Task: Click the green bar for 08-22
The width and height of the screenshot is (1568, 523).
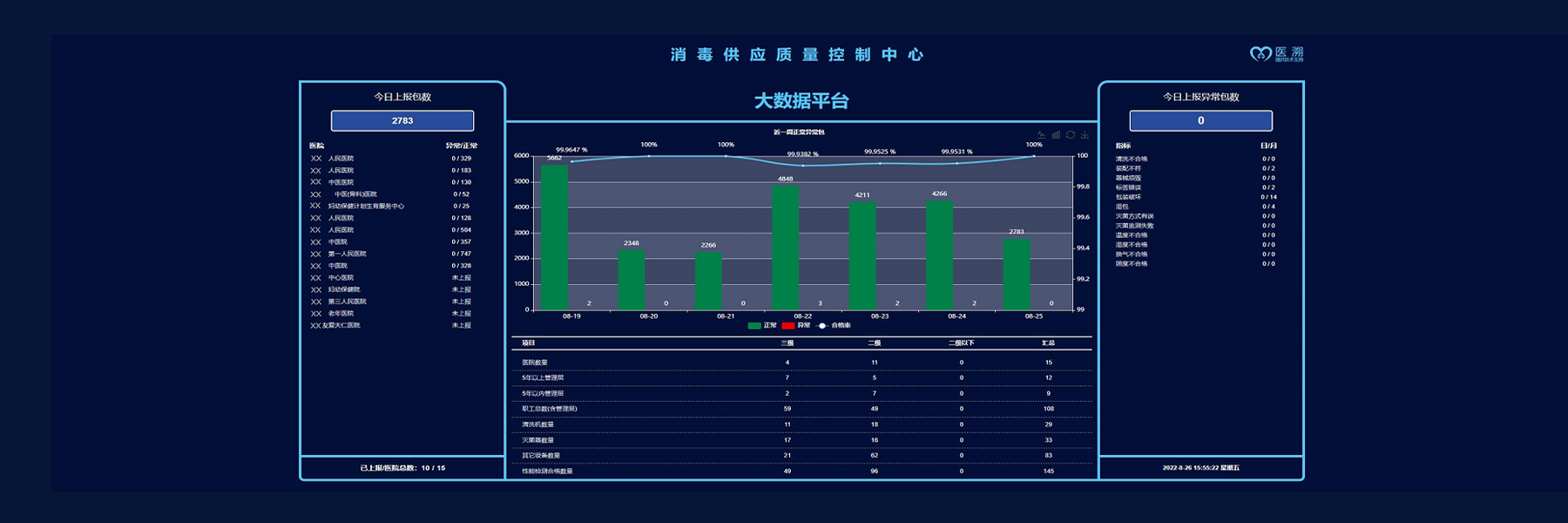Action: click(785, 248)
